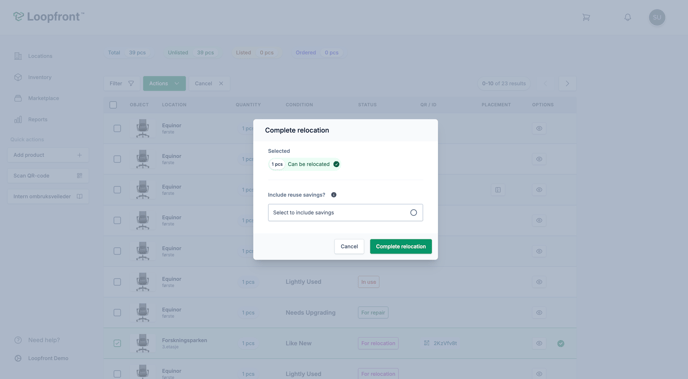This screenshot has width=688, height=379.
Task: Click the plus icon on Add product
Action: (x=79, y=155)
